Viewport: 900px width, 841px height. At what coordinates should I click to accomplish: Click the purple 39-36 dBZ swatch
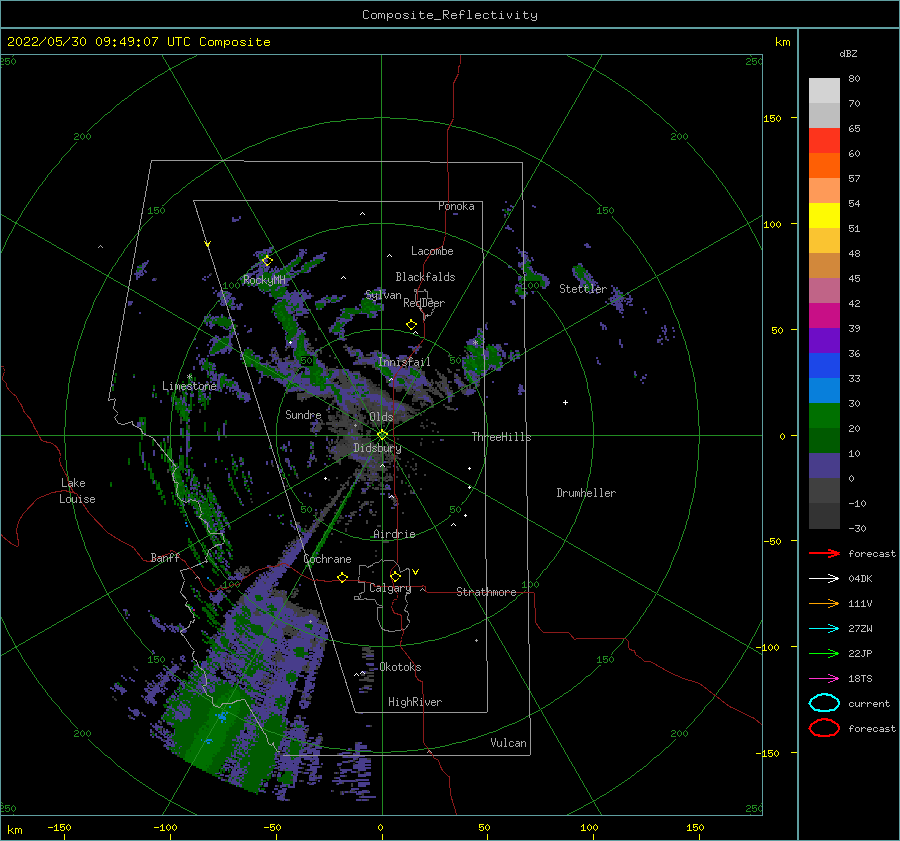pos(824,341)
